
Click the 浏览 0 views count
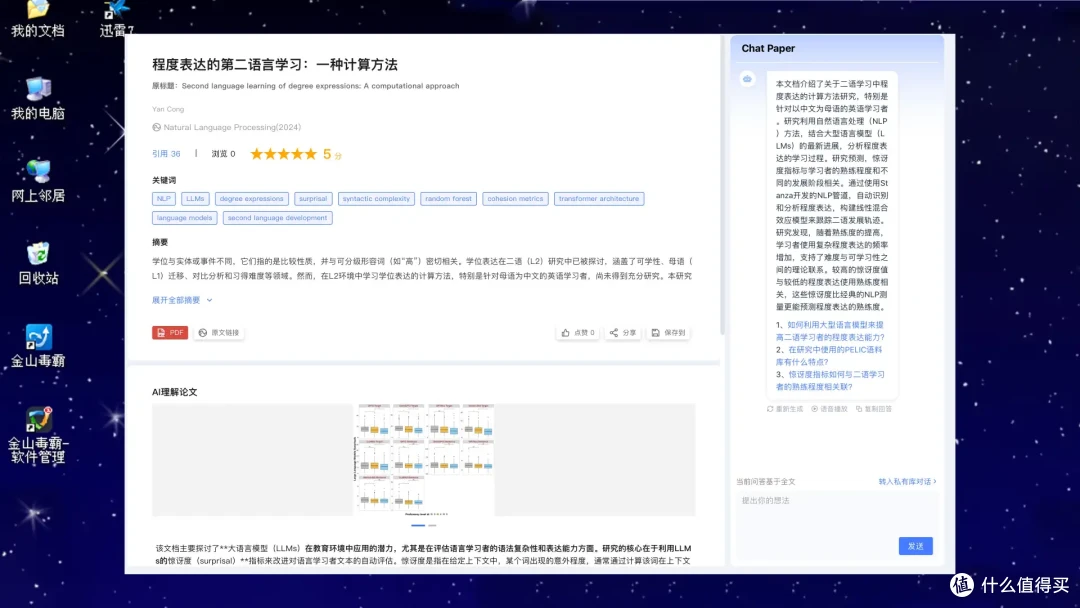(x=223, y=154)
